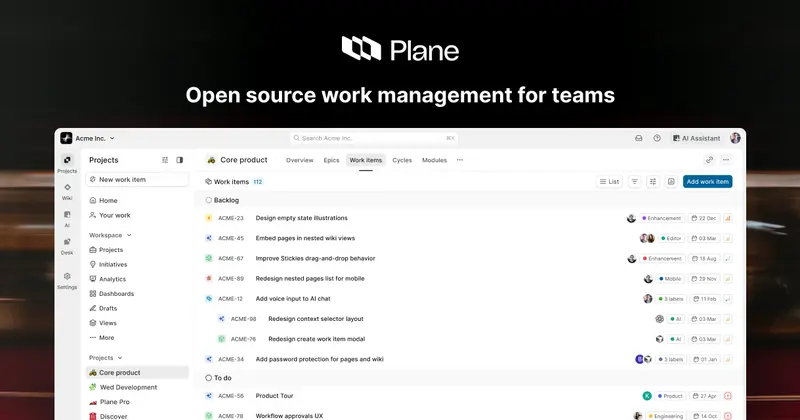This screenshot has height=420, width=800.
Task: Open the Projects icon in left rail
Action: pos(67,160)
